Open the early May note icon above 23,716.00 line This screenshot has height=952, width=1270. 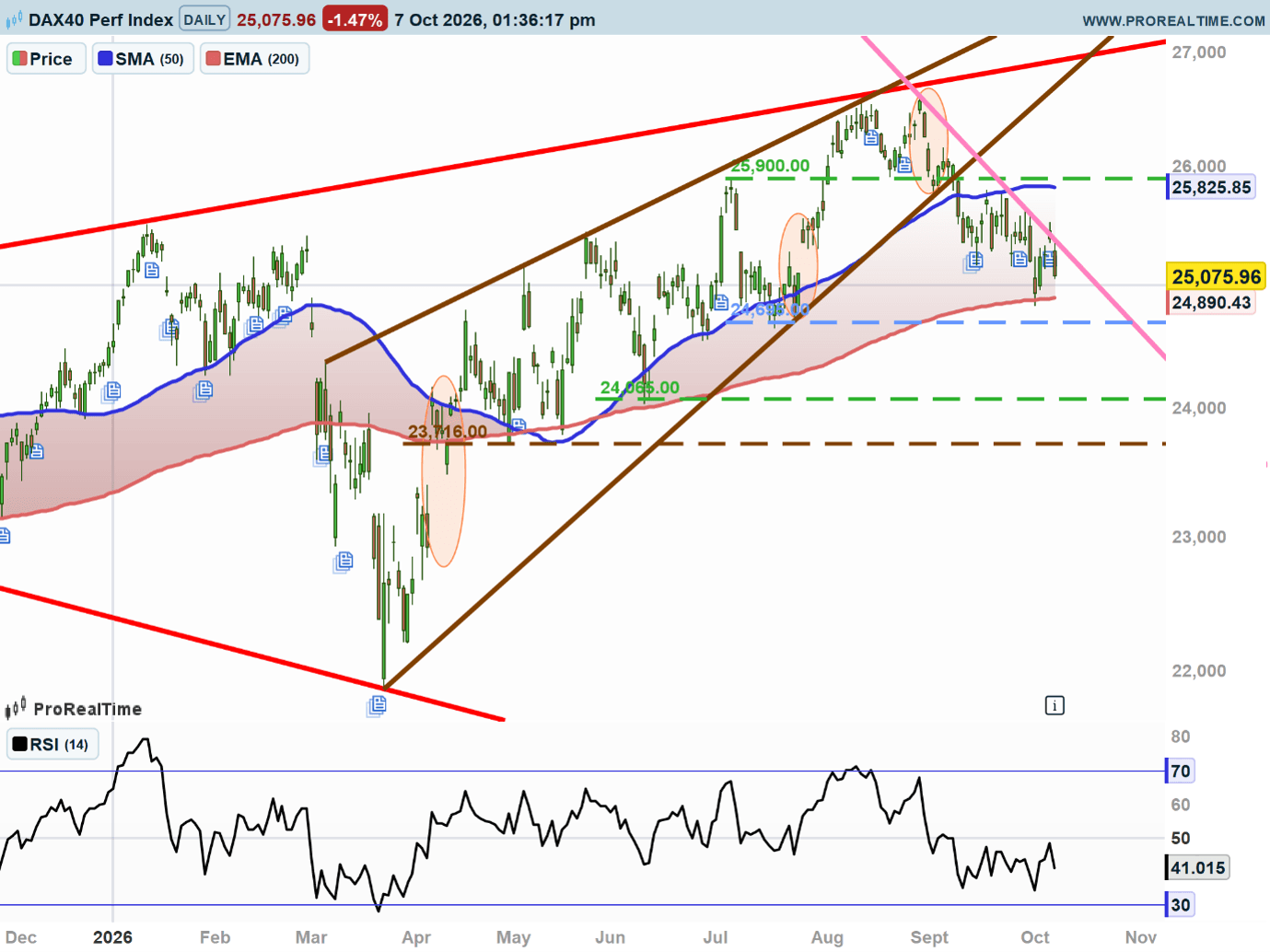pos(518,425)
